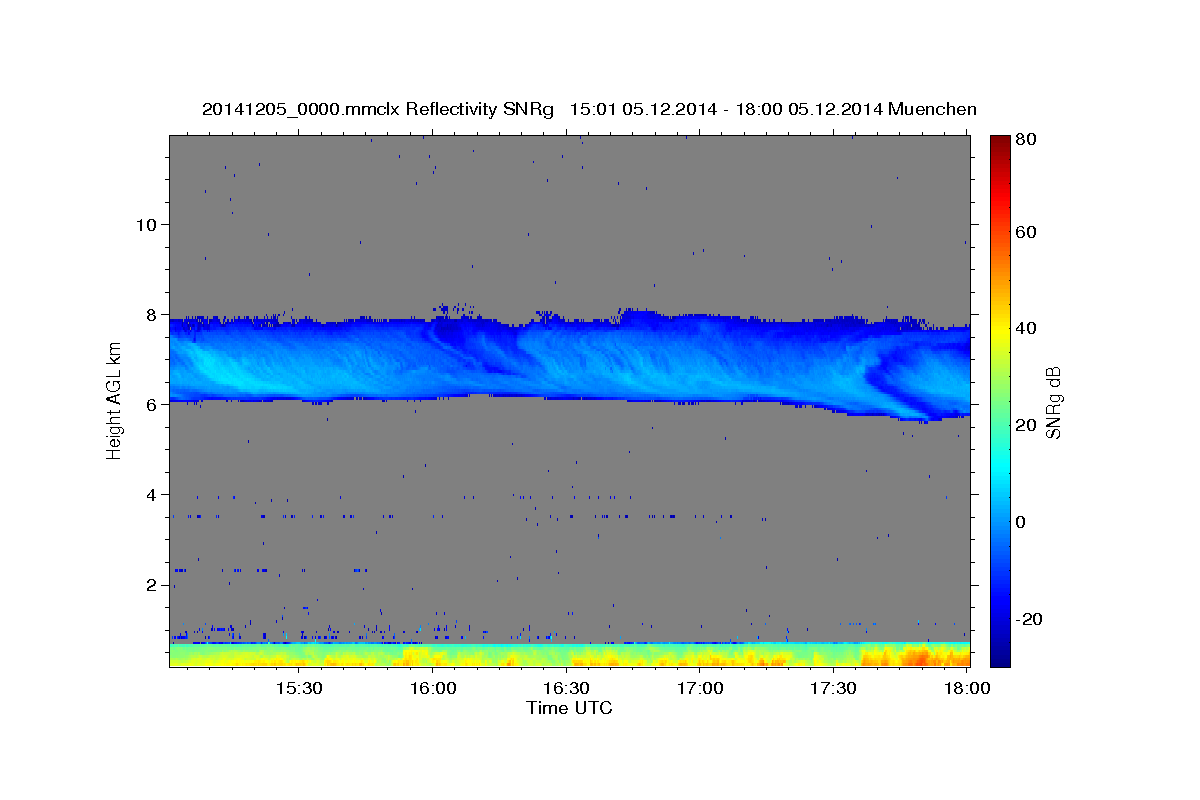Select the 'SNRg dB' colorbar label
Screen dimensions: 1200x800
pos(1052,402)
